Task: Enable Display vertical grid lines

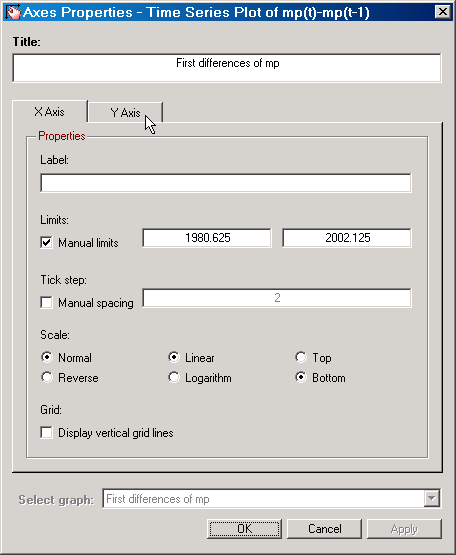Action: click(x=46, y=433)
